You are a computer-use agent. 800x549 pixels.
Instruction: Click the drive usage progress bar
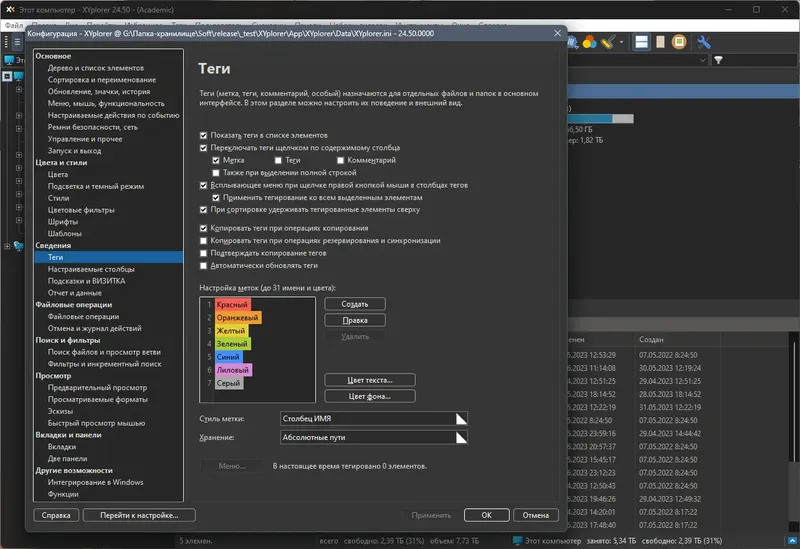[601, 118]
